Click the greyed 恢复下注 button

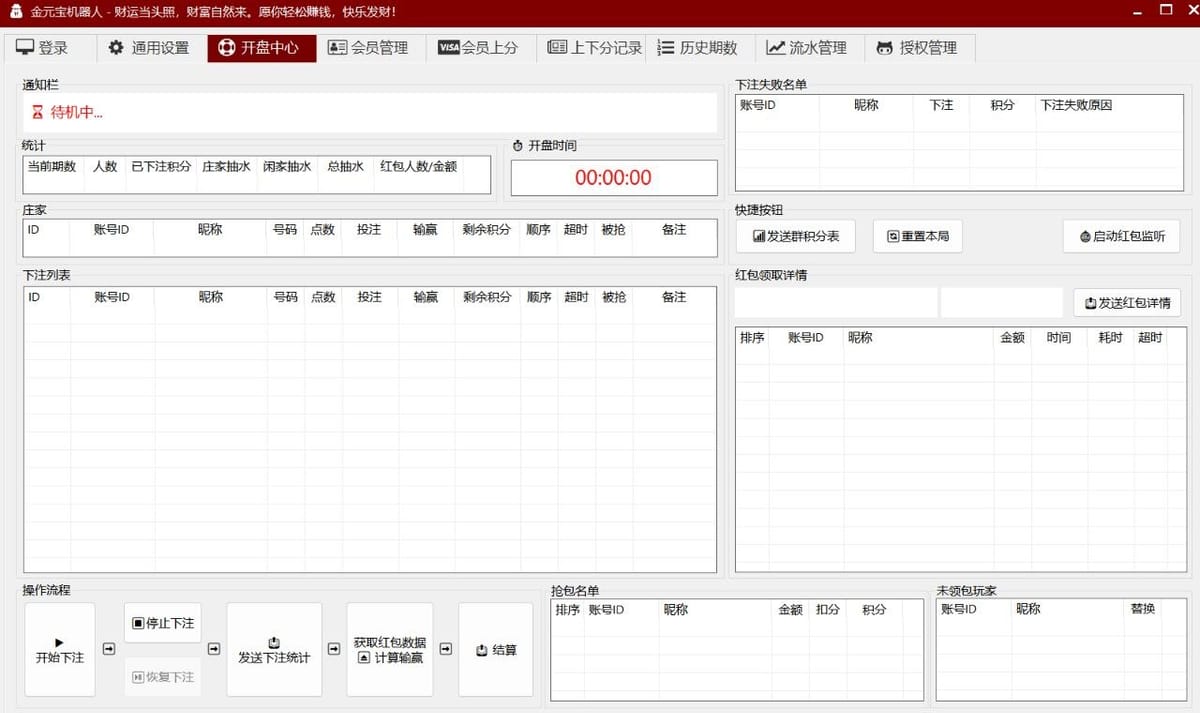click(x=163, y=677)
